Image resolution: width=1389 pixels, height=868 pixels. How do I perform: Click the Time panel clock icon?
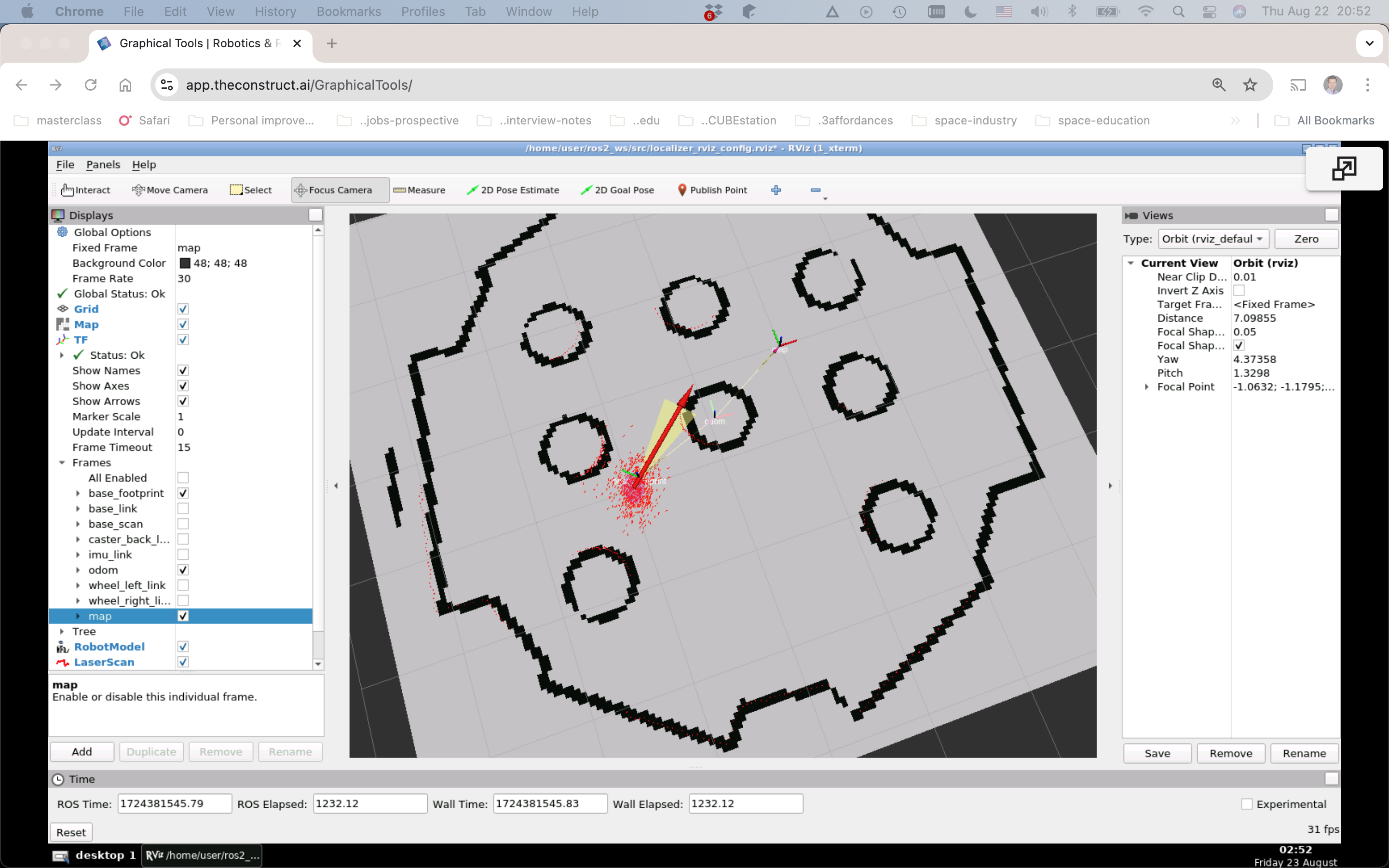click(58, 779)
